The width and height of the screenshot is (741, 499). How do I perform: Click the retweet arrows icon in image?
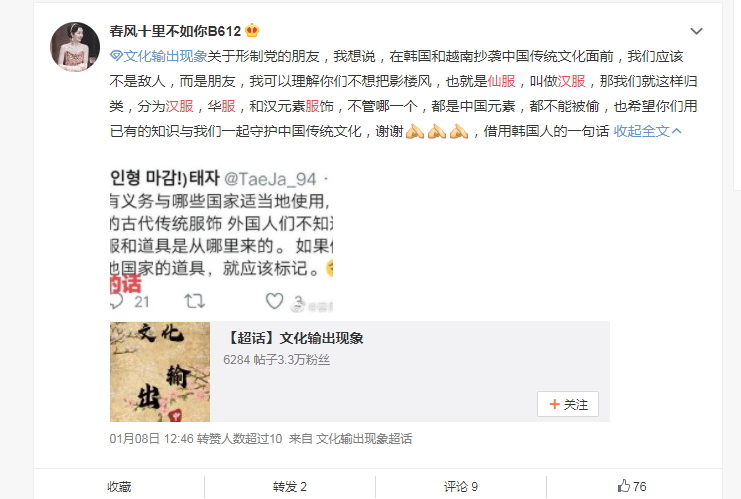(194, 301)
